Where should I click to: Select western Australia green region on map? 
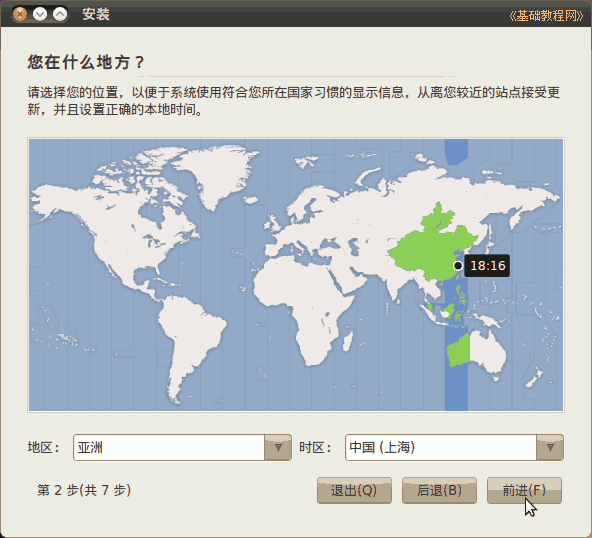[458, 351]
